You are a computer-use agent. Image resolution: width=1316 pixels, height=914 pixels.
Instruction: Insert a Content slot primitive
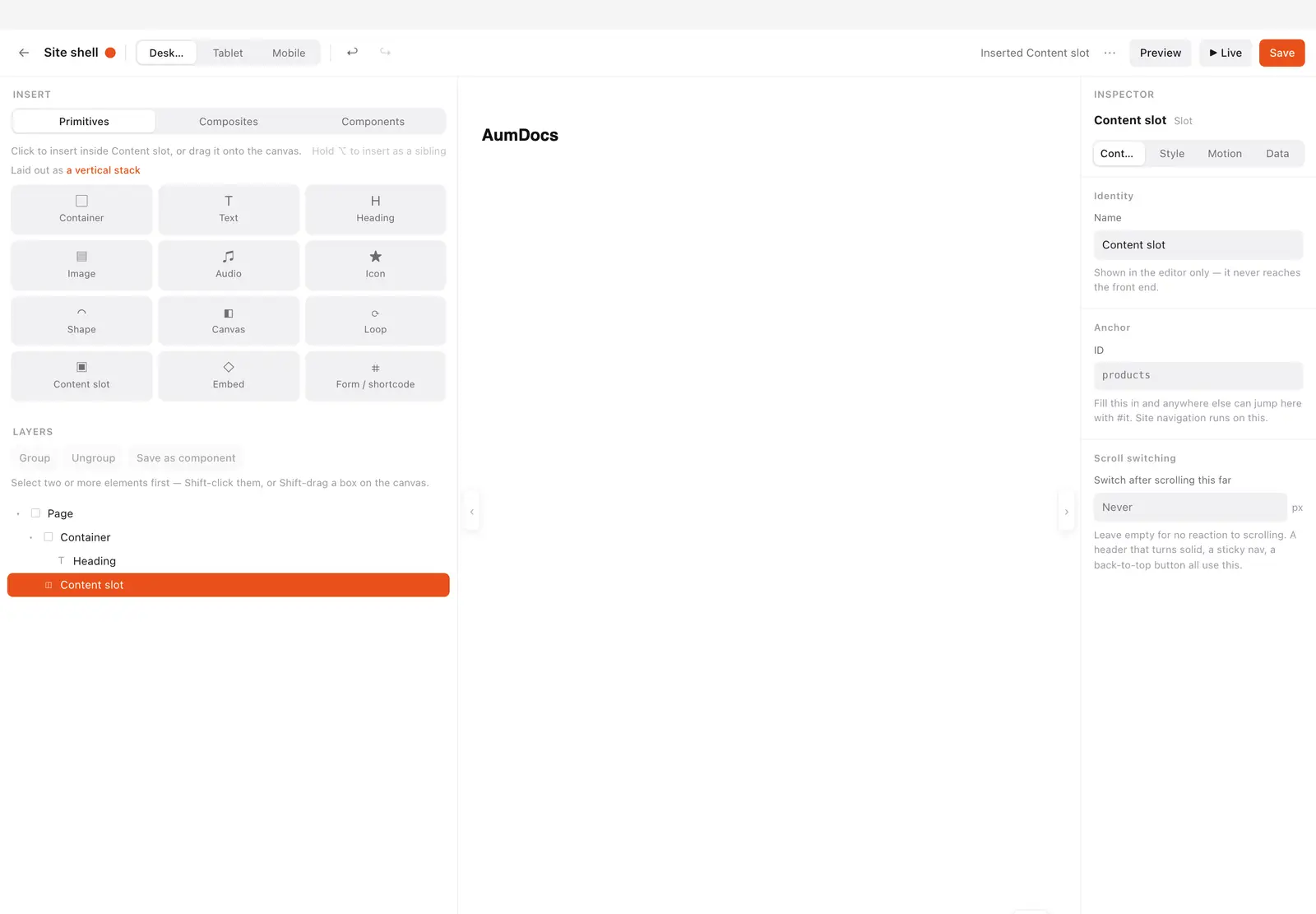(x=81, y=376)
